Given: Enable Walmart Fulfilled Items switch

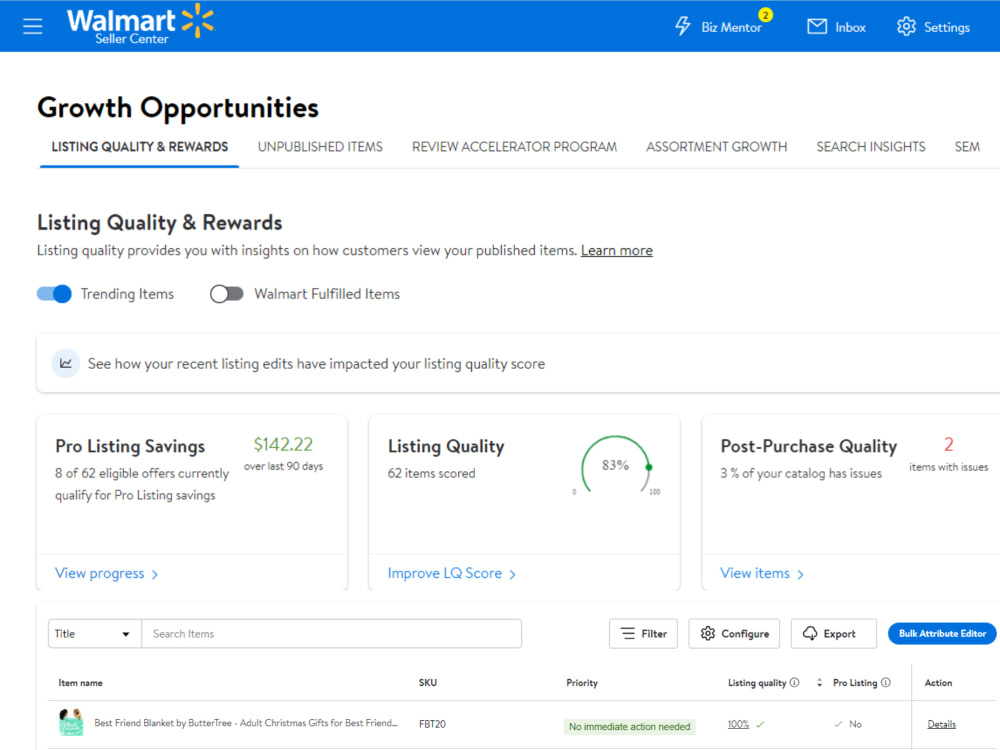Looking at the screenshot, I should pos(226,294).
